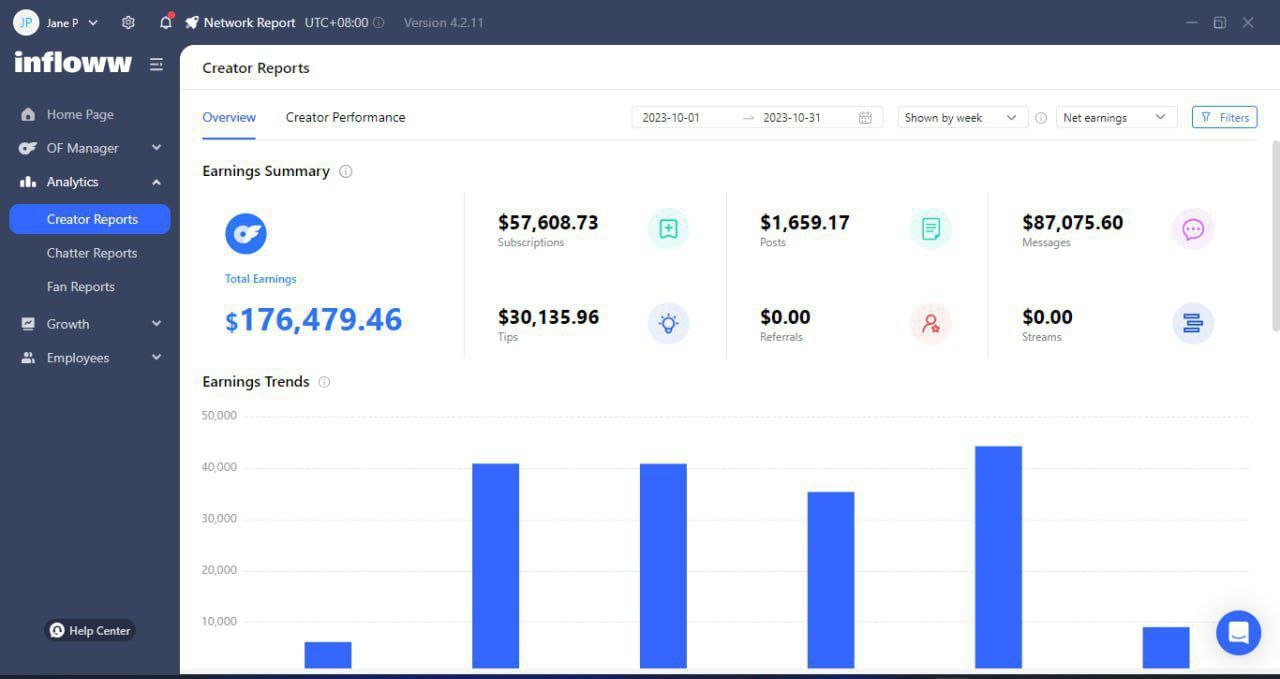Open the notifications bell icon
The image size is (1280, 679).
pos(165,22)
